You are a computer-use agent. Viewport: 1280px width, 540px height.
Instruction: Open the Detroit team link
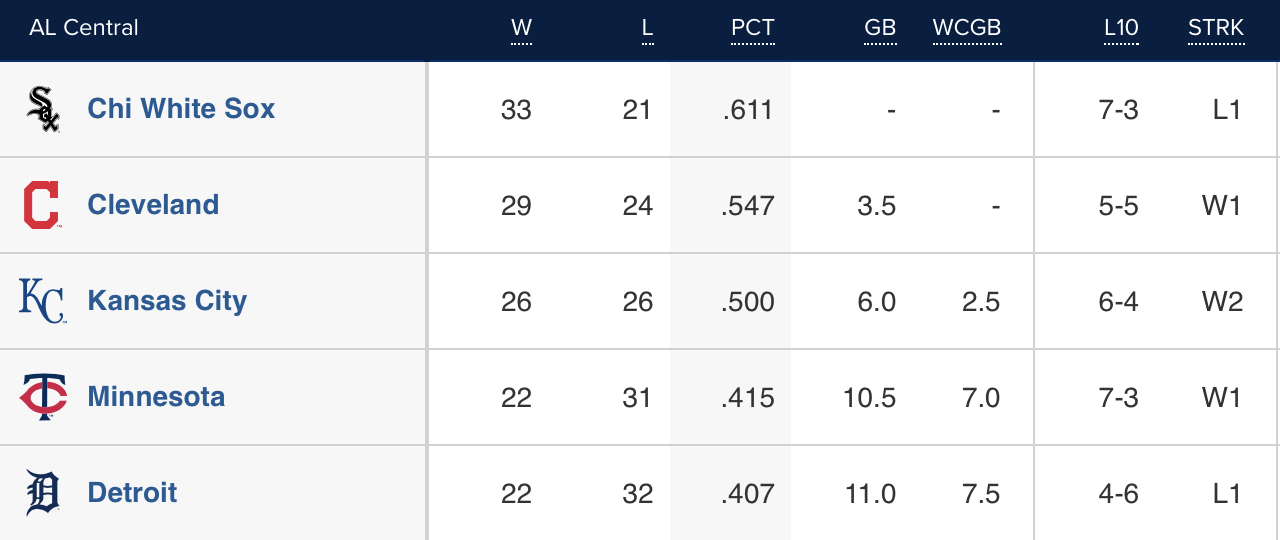[132, 493]
